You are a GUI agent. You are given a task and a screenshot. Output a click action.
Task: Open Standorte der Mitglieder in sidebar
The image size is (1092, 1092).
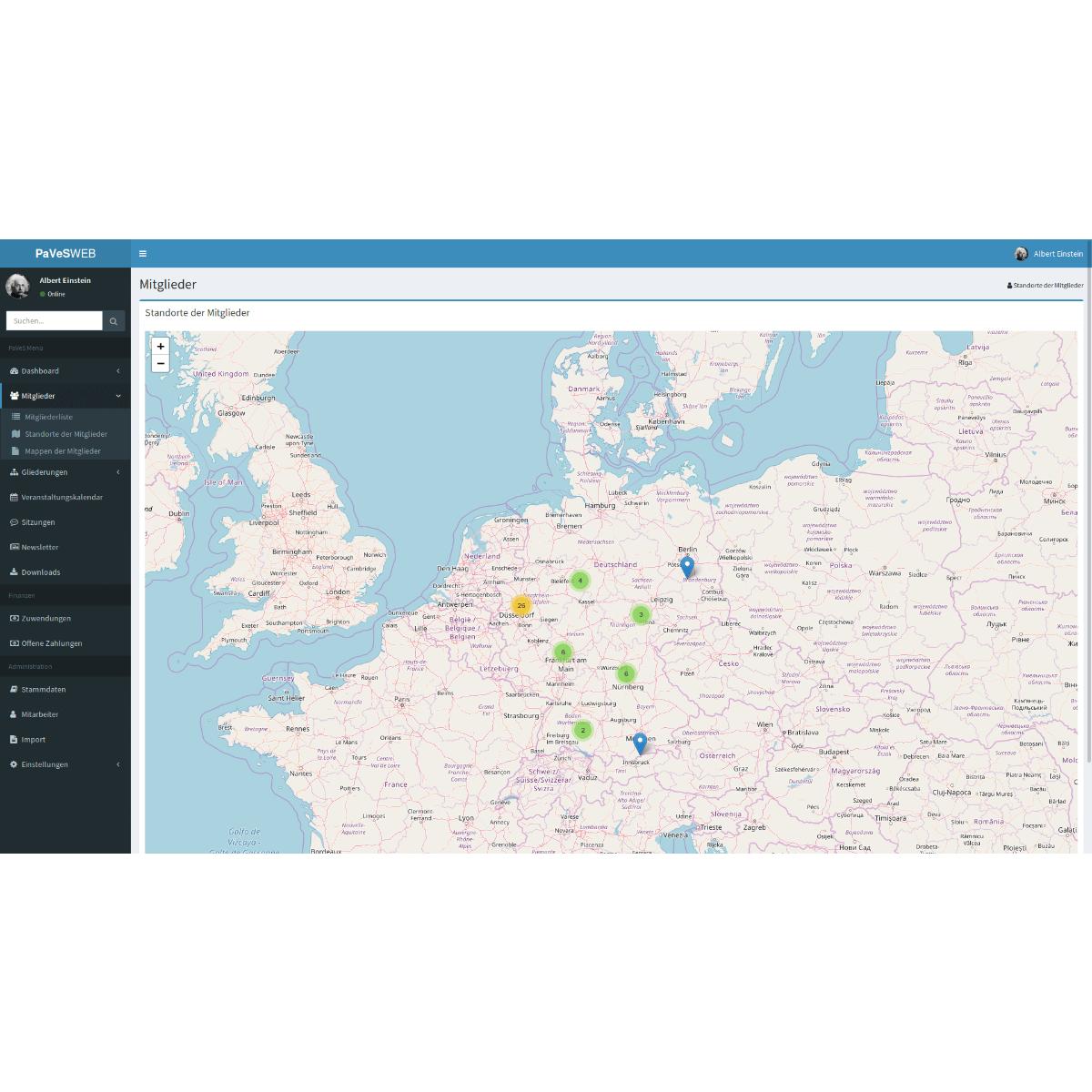(66, 434)
